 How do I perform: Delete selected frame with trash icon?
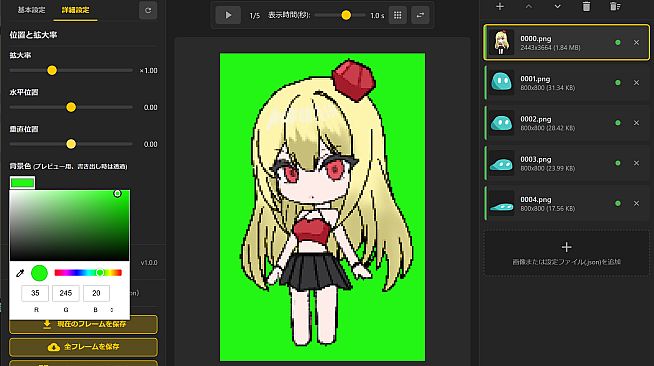coord(586,6)
